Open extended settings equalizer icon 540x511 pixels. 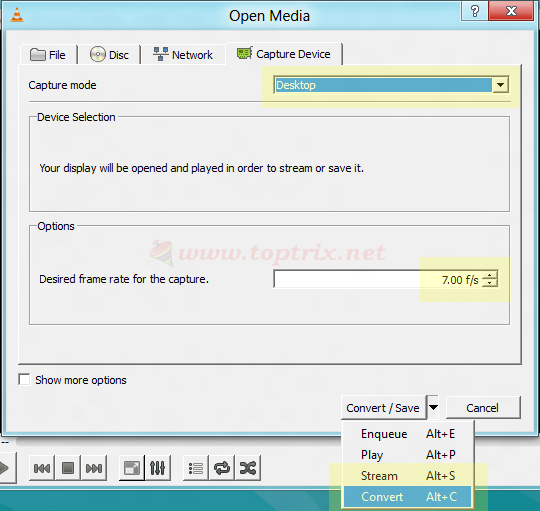[x=158, y=468]
